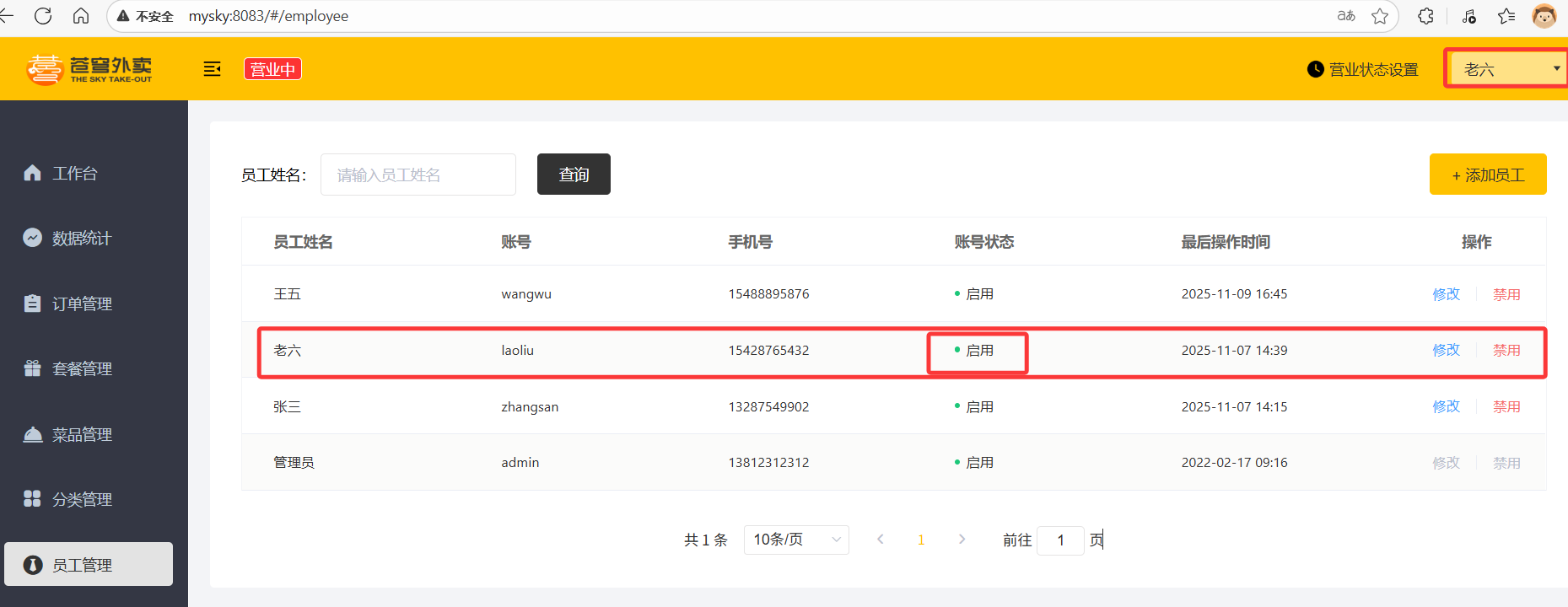The width and height of the screenshot is (1568, 607).
Task: Open 数据统计 menu item
Action: tap(82, 238)
